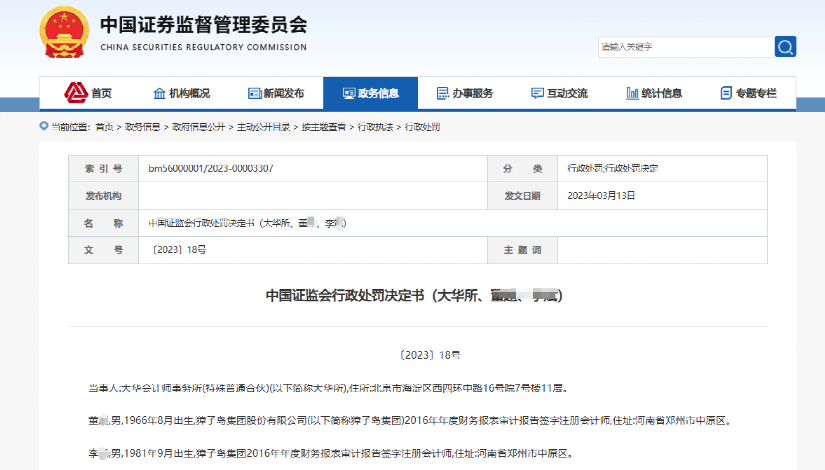Go to 政府信息公开 in breadcrumb
Screen dimensions: 825x470
pyautogui.click(x=198, y=127)
